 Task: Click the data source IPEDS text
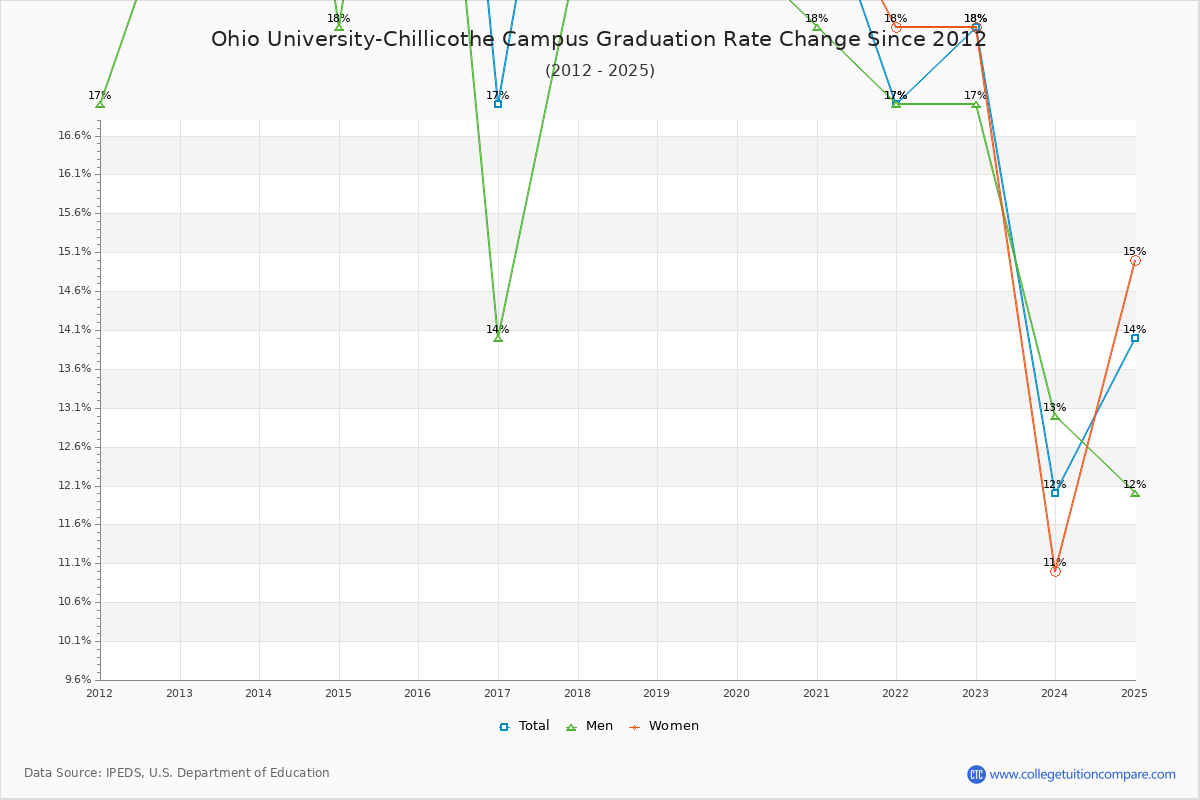177,773
